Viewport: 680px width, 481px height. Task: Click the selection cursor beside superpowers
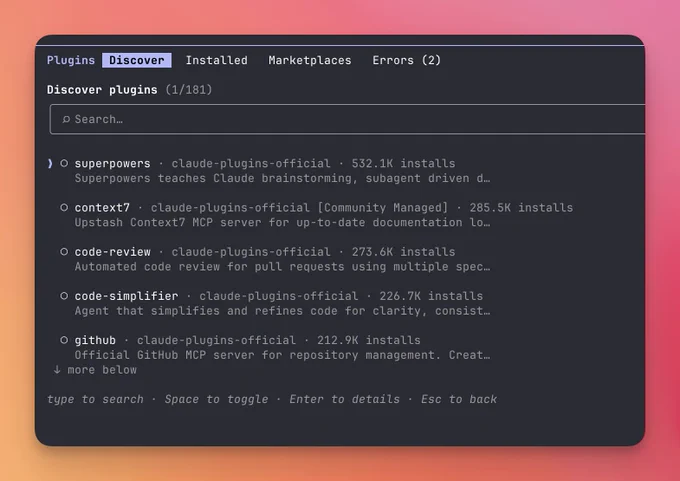tap(50, 164)
